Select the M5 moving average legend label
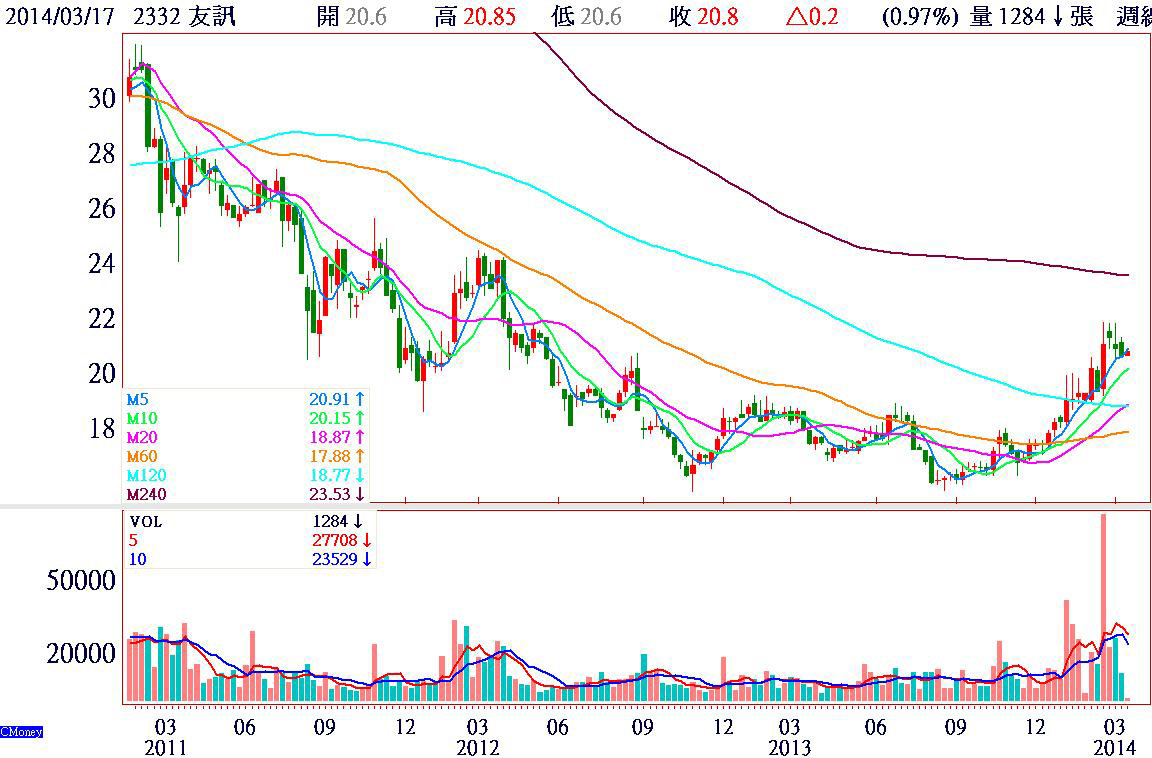 [138, 399]
